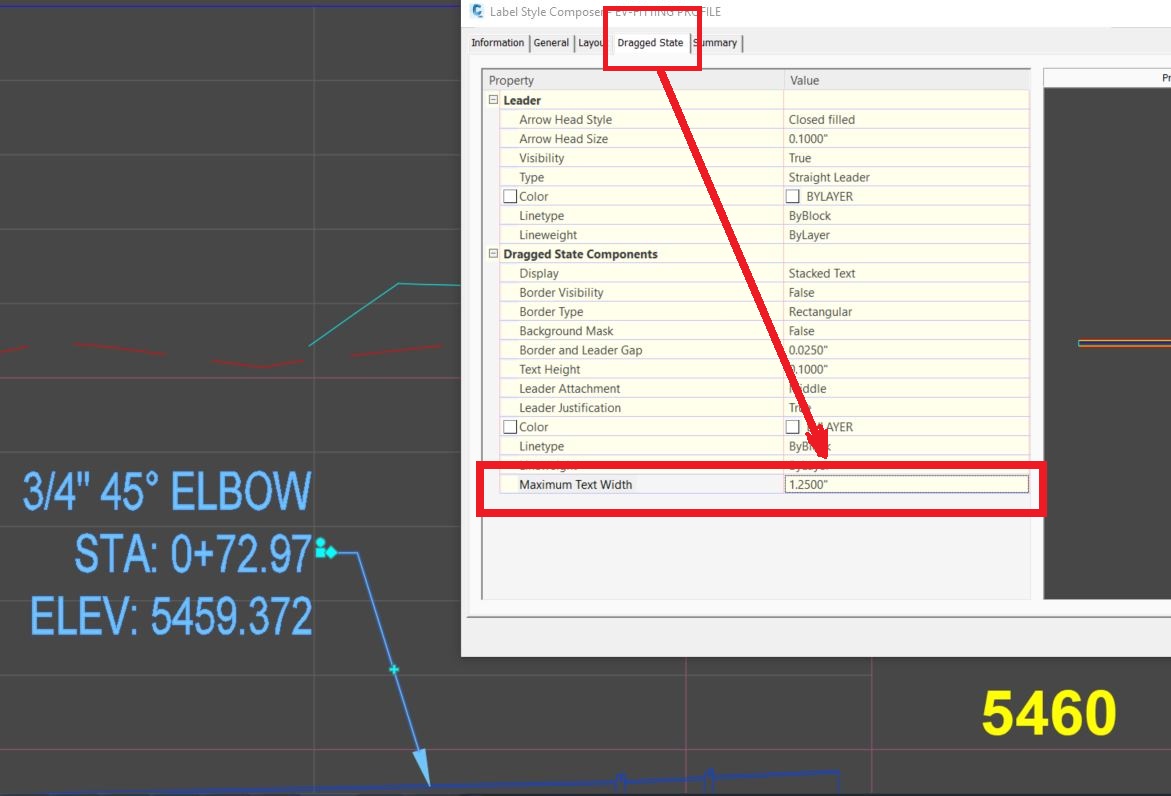Change the Display value Stacked Text
This screenshot has height=796, width=1171.
click(x=906, y=273)
